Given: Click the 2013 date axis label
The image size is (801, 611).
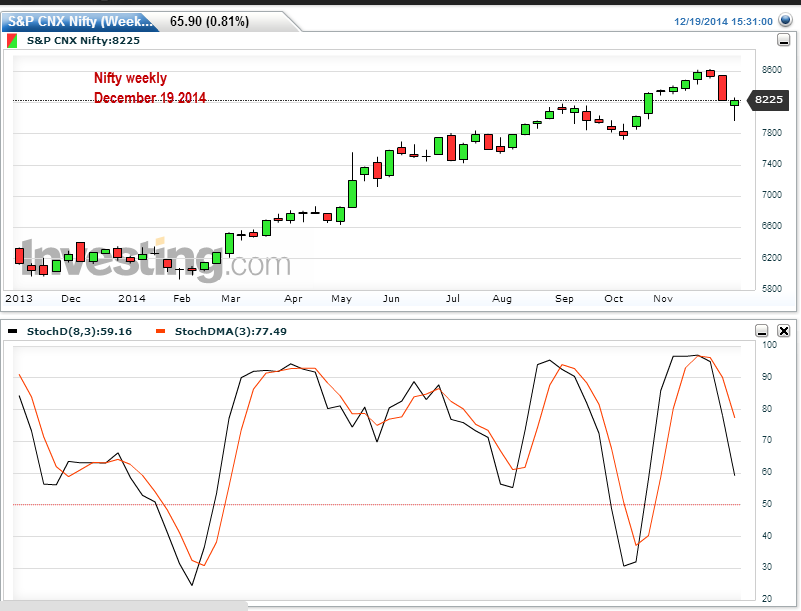Looking at the screenshot, I should pyautogui.click(x=19, y=299).
